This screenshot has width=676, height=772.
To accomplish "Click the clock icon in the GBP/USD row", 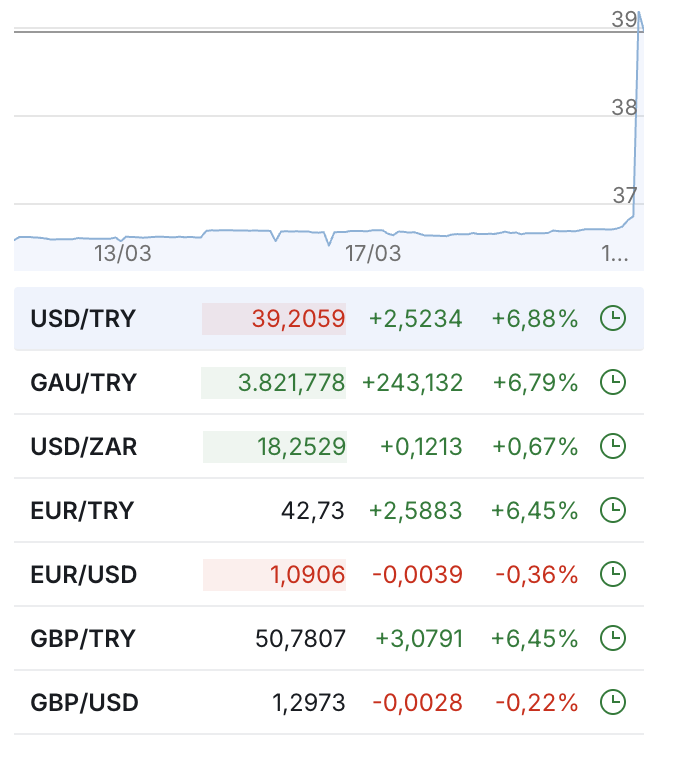I will tap(613, 703).
